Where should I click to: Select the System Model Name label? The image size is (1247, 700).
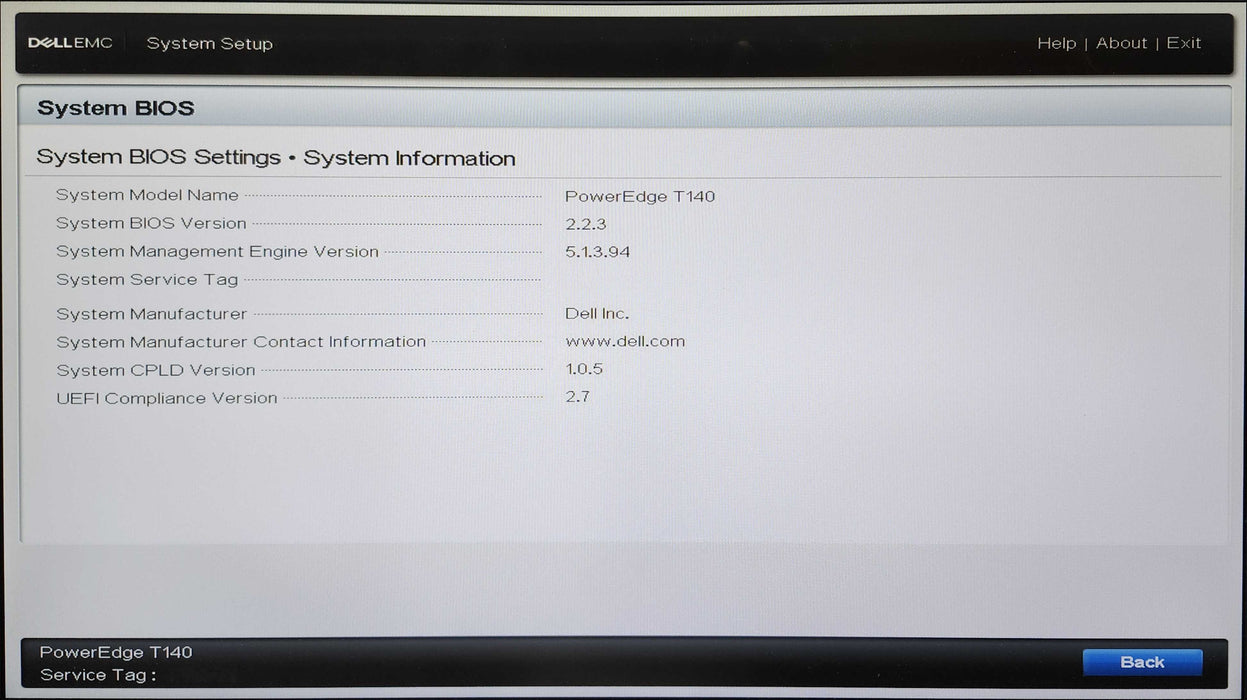(147, 195)
